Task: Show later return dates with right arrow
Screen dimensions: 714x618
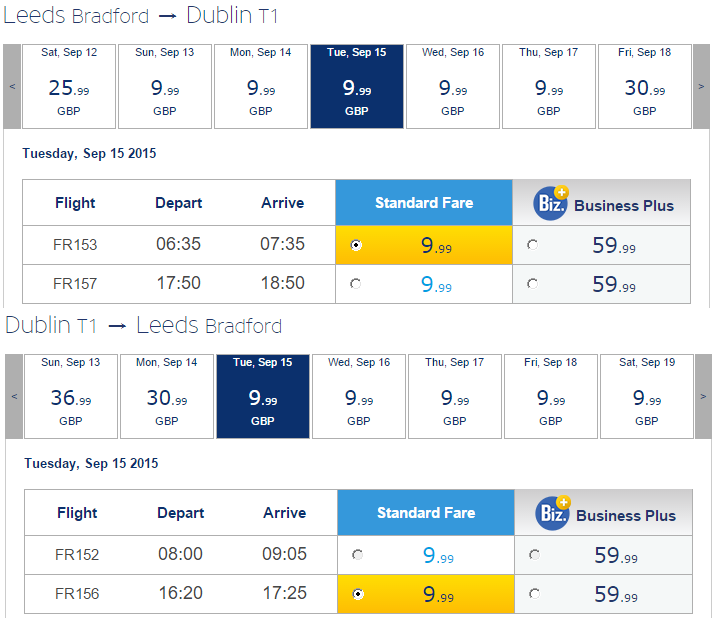Action: [x=703, y=396]
